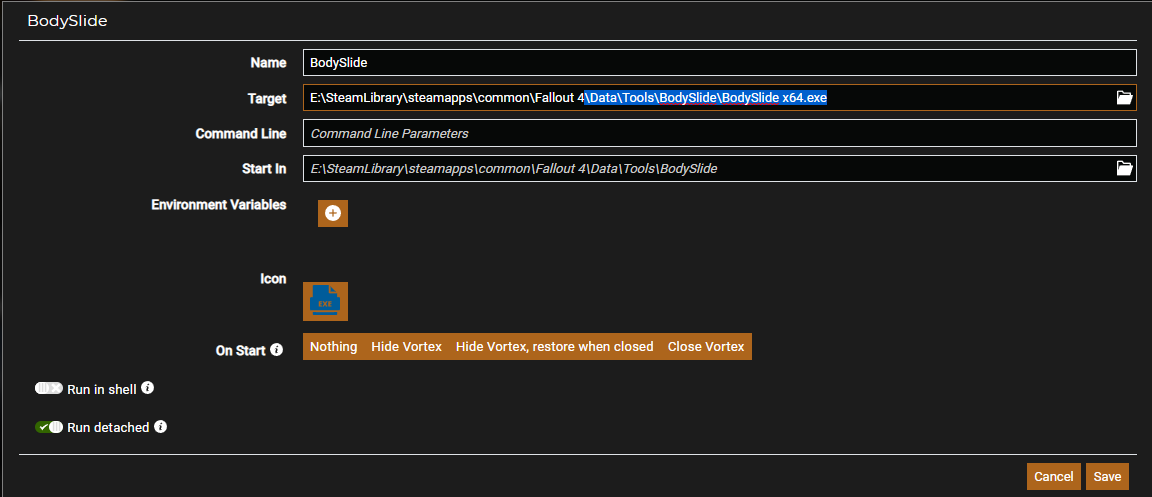The width and height of the screenshot is (1152, 497).
Task: Browse for the Target executable file
Action: coord(1124,97)
